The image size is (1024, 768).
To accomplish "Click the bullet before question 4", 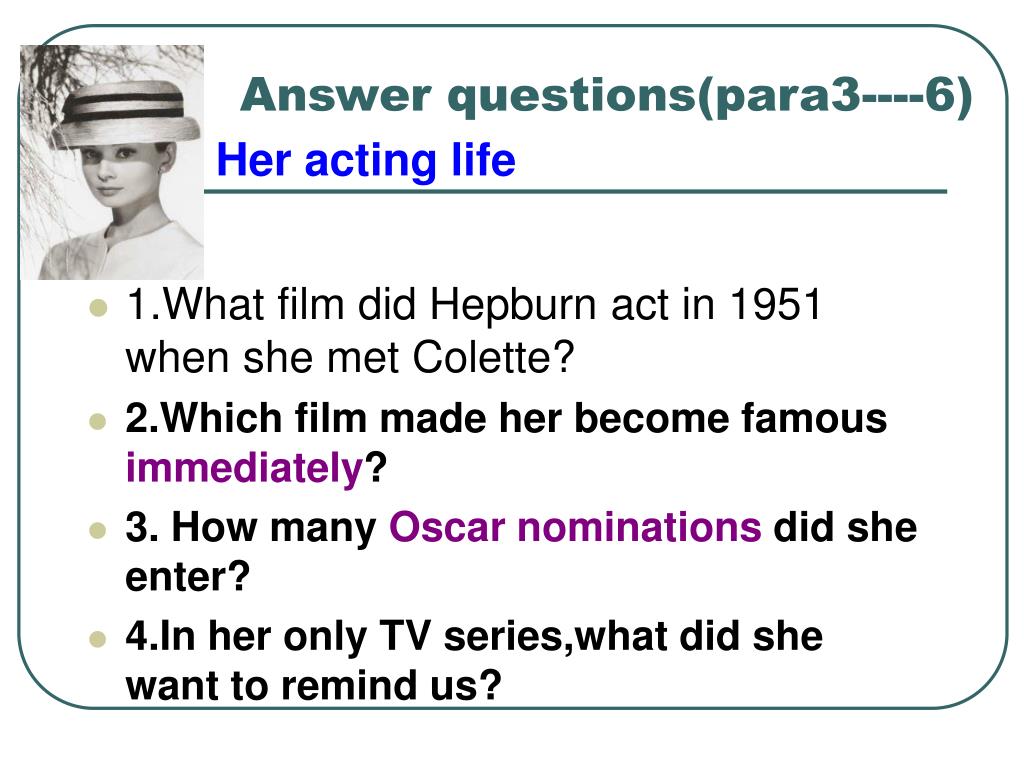I will (x=98, y=638).
